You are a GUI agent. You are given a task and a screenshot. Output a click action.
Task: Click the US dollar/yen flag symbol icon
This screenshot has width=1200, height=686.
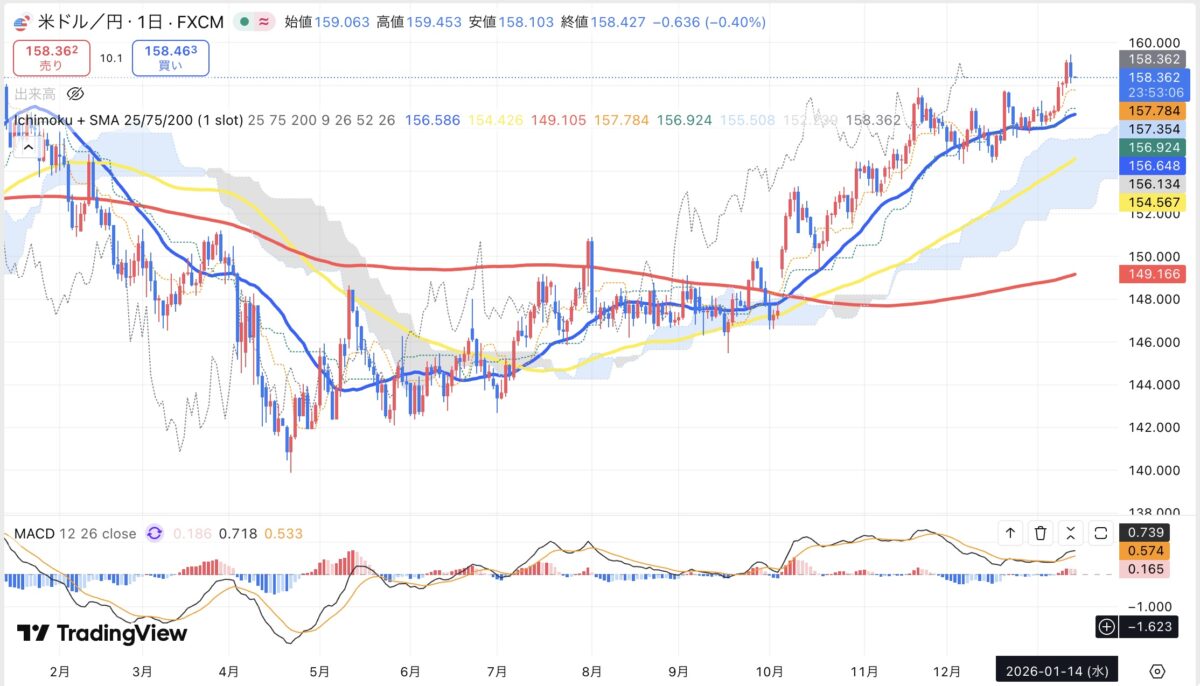point(22,22)
